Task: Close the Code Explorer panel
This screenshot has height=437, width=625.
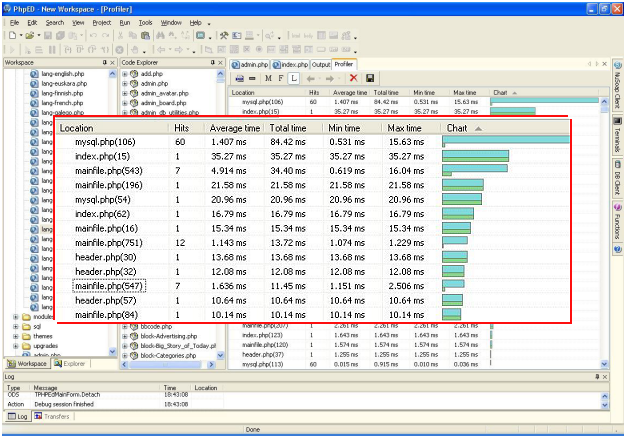Action: pos(220,63)
